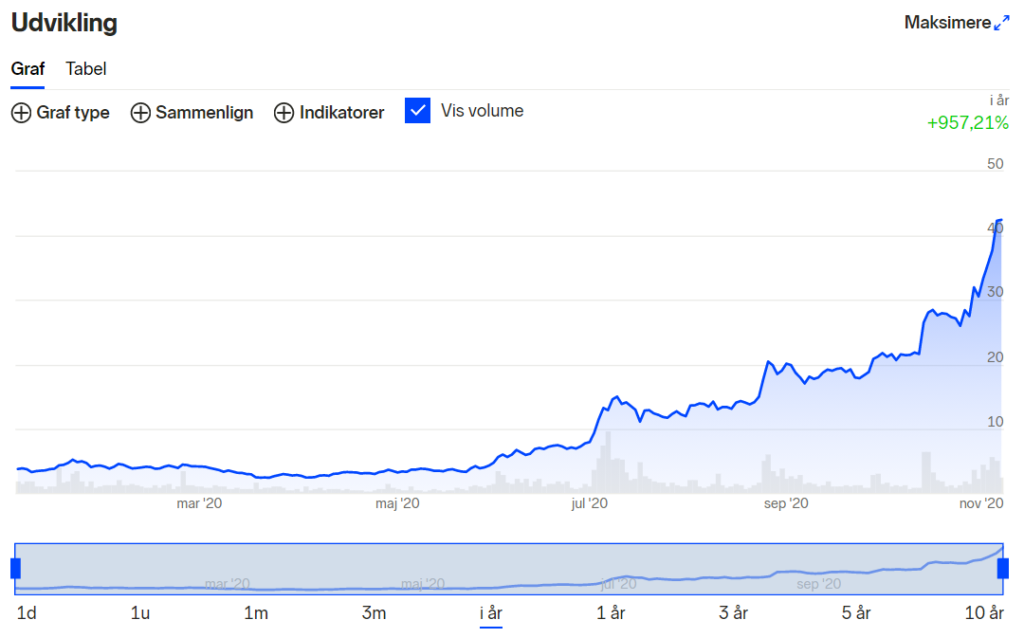Select the 3m time range
This screenshot has width=1024, height=638.
[x=374, y=613]
